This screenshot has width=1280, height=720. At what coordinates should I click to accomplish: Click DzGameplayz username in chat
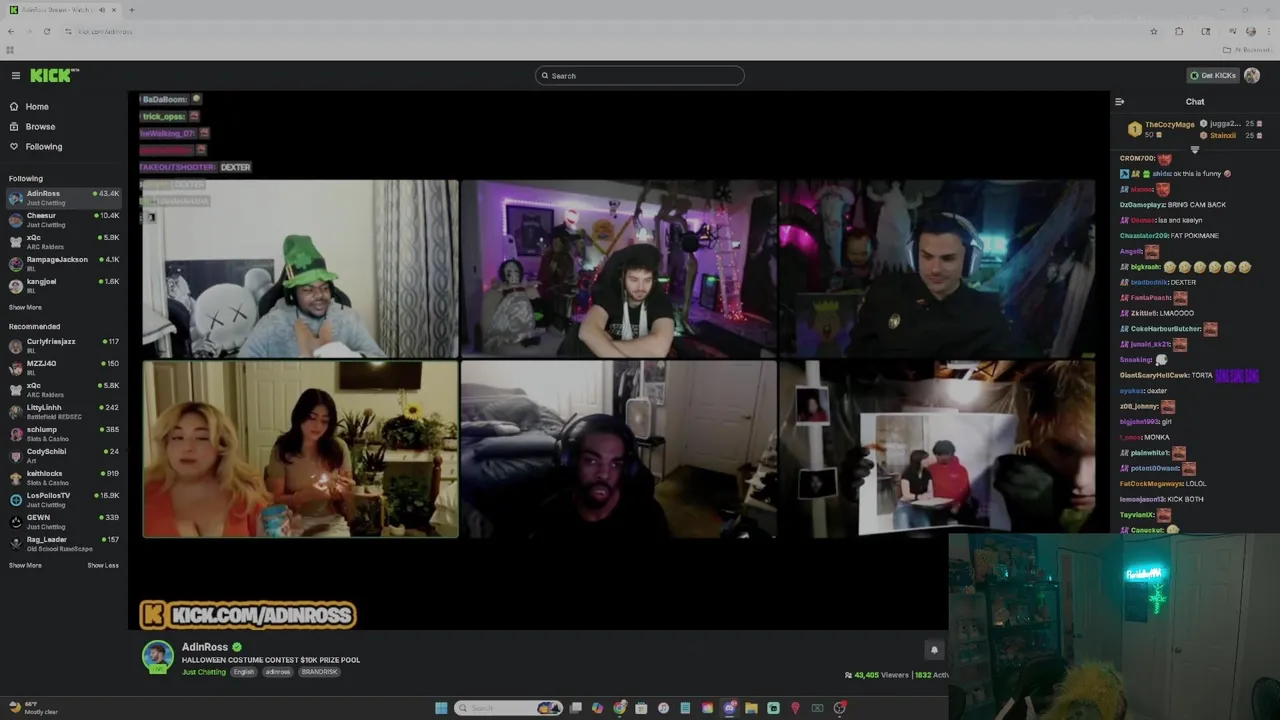1143,205
